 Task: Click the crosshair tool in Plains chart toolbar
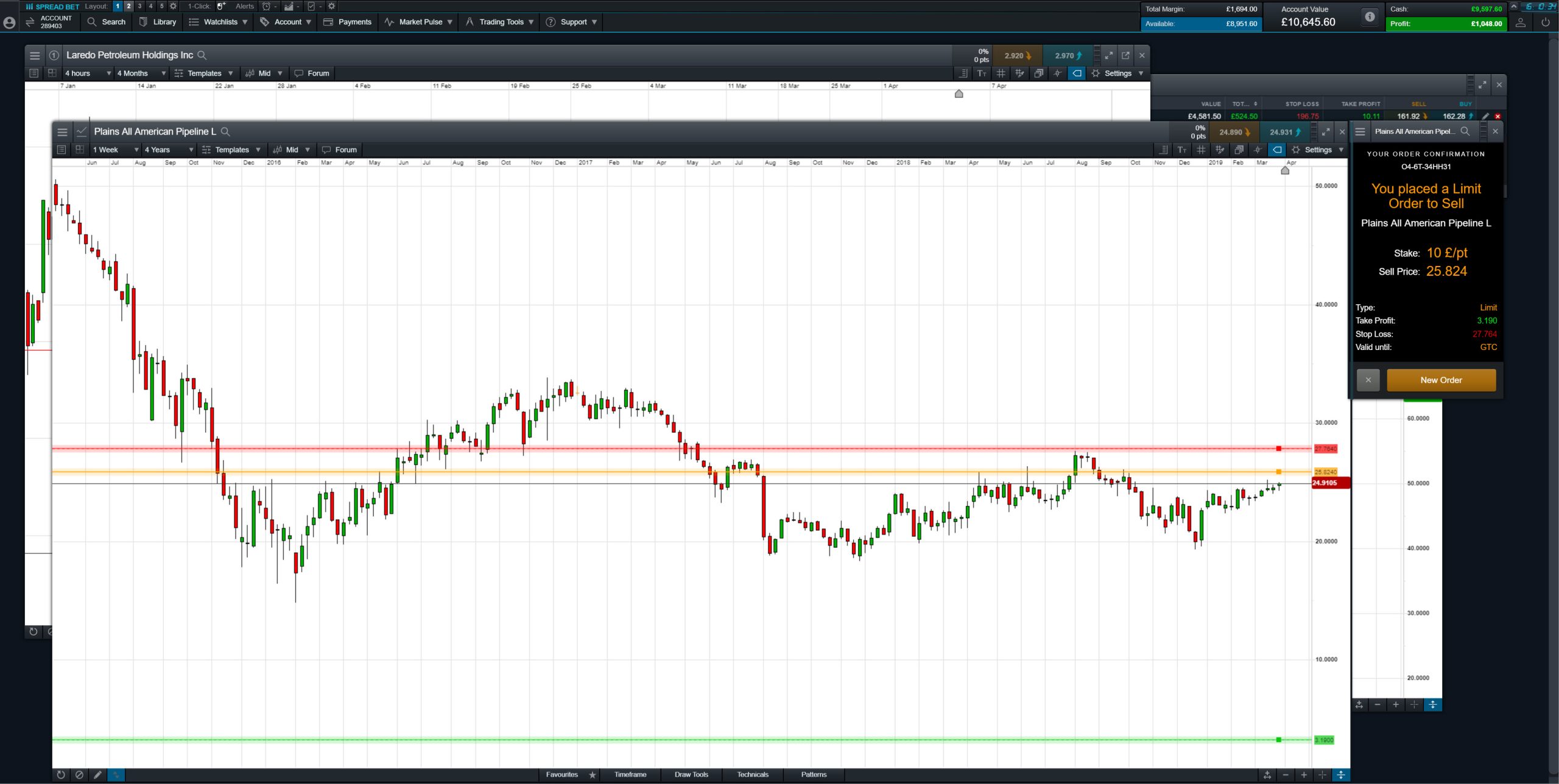pyautogui.click(x=1258, y=150)
